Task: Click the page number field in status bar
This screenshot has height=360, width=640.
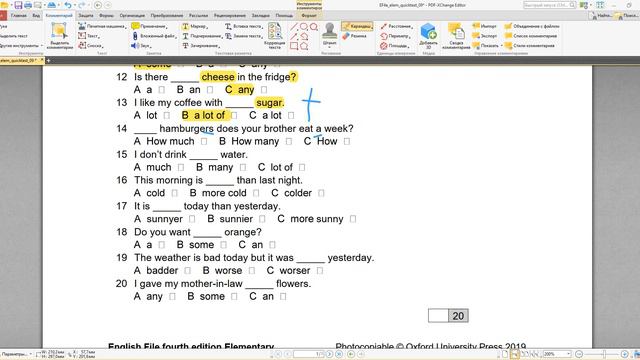Action: point(308,354)
